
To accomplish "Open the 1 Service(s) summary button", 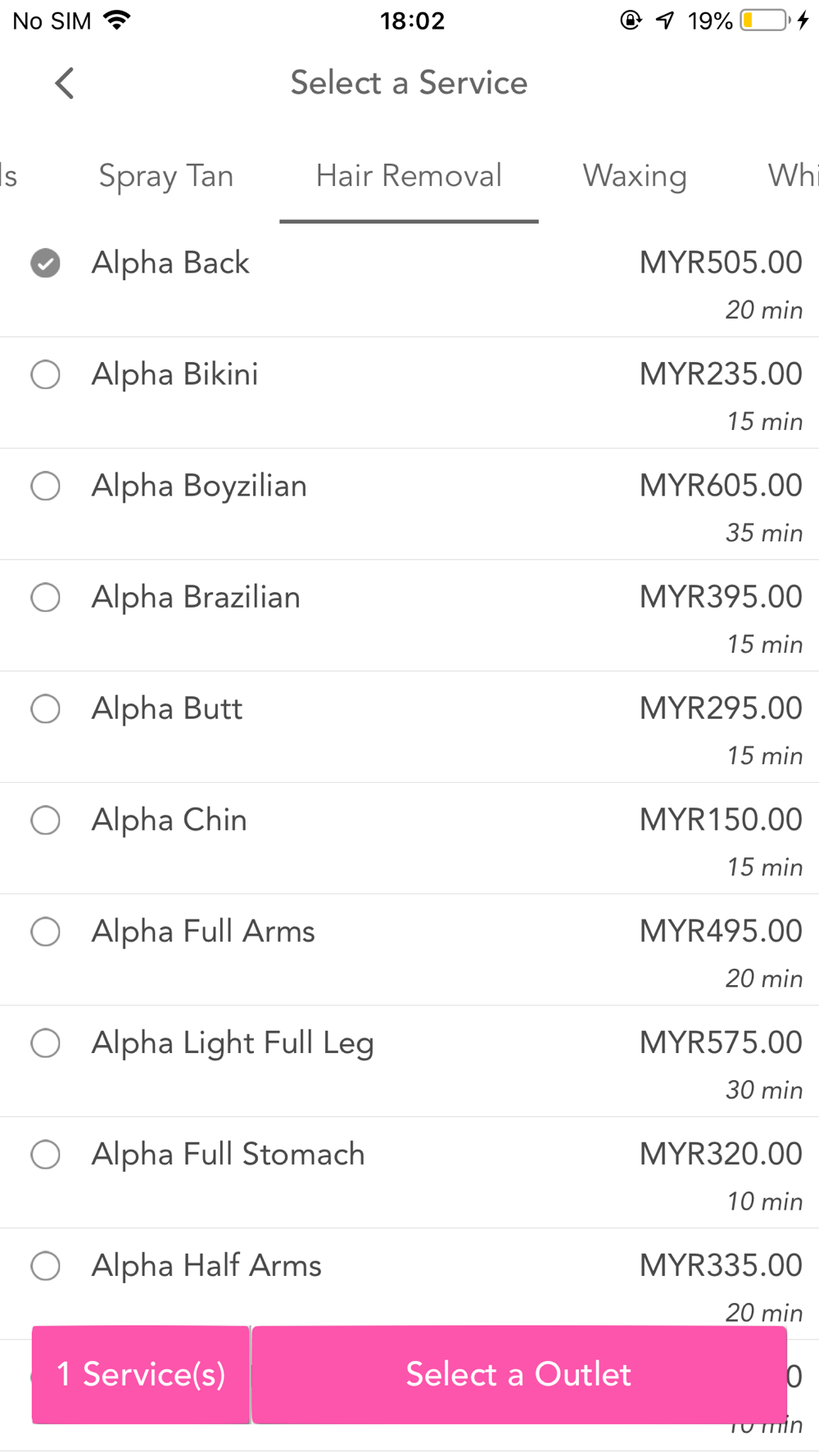I will pyautogui.click(x=141, y=1374).
